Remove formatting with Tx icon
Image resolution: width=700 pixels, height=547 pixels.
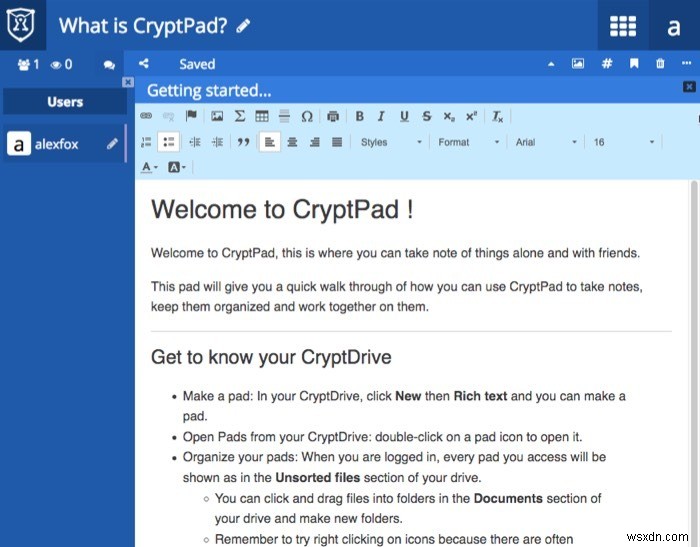click(497, 117)
